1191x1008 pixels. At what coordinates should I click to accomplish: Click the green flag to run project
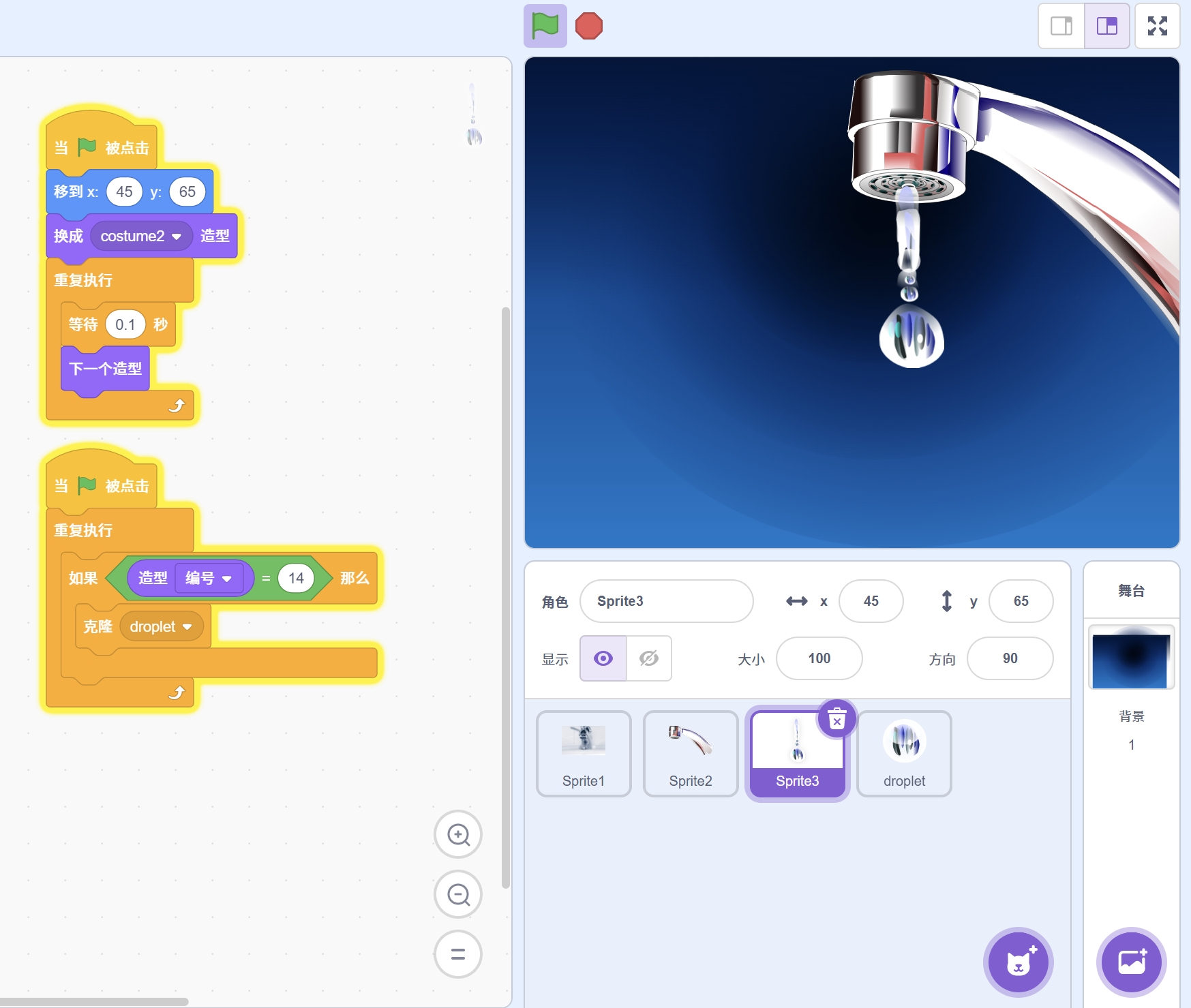coord(545,26)
